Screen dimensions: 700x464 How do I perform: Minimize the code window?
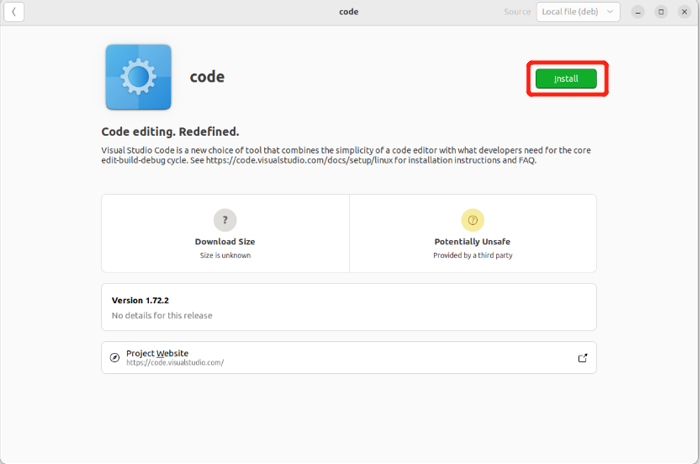(x=638, y=12)
